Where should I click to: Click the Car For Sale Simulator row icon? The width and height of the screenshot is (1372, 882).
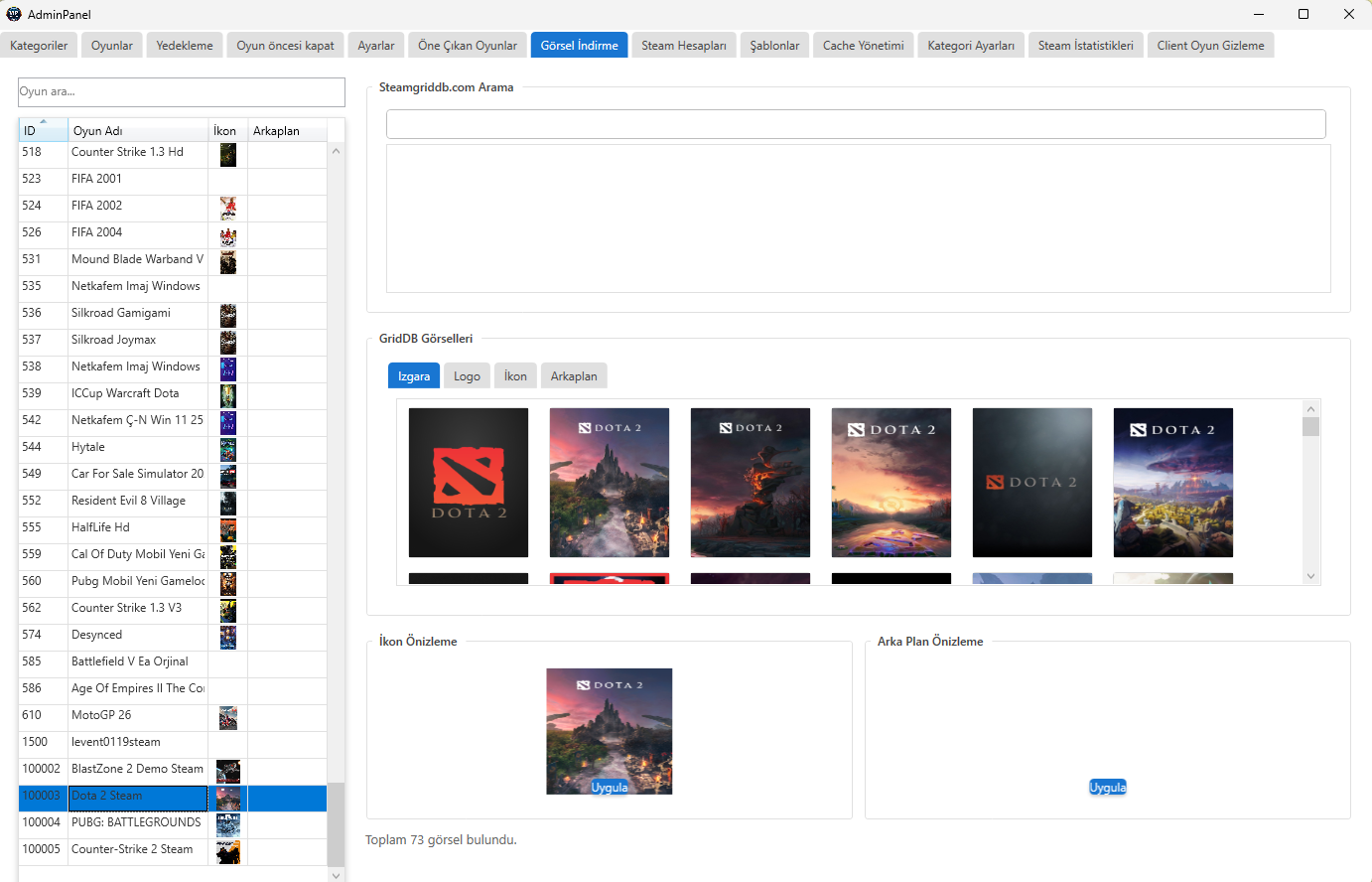(x=228, y=476)
